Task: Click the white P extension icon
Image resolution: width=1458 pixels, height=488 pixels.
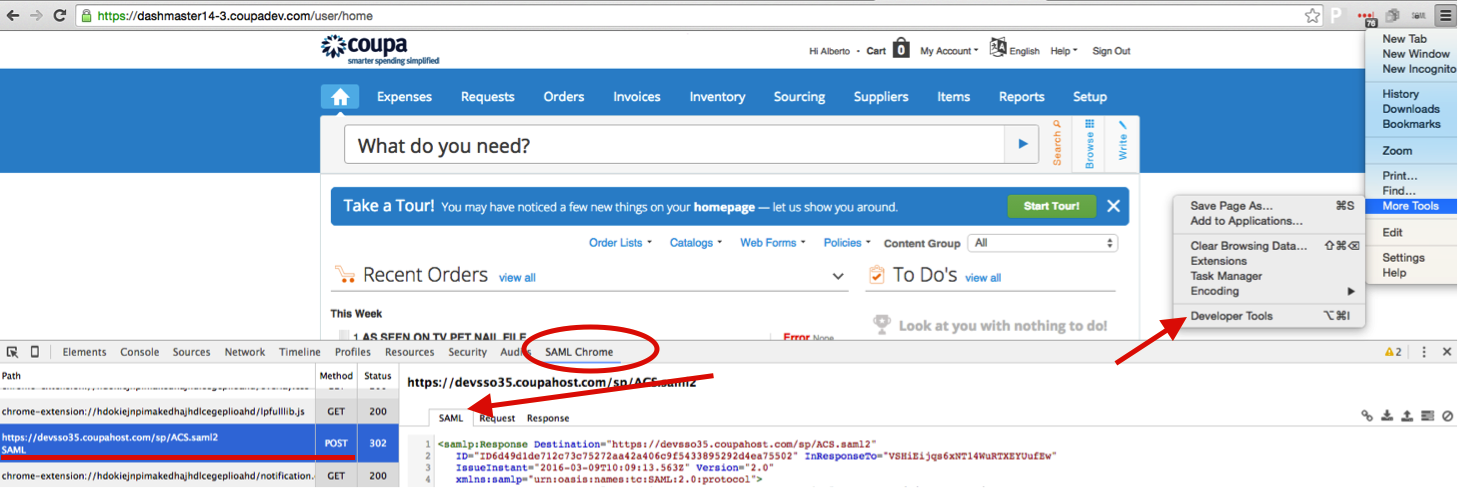Action: click(1337, 16)
